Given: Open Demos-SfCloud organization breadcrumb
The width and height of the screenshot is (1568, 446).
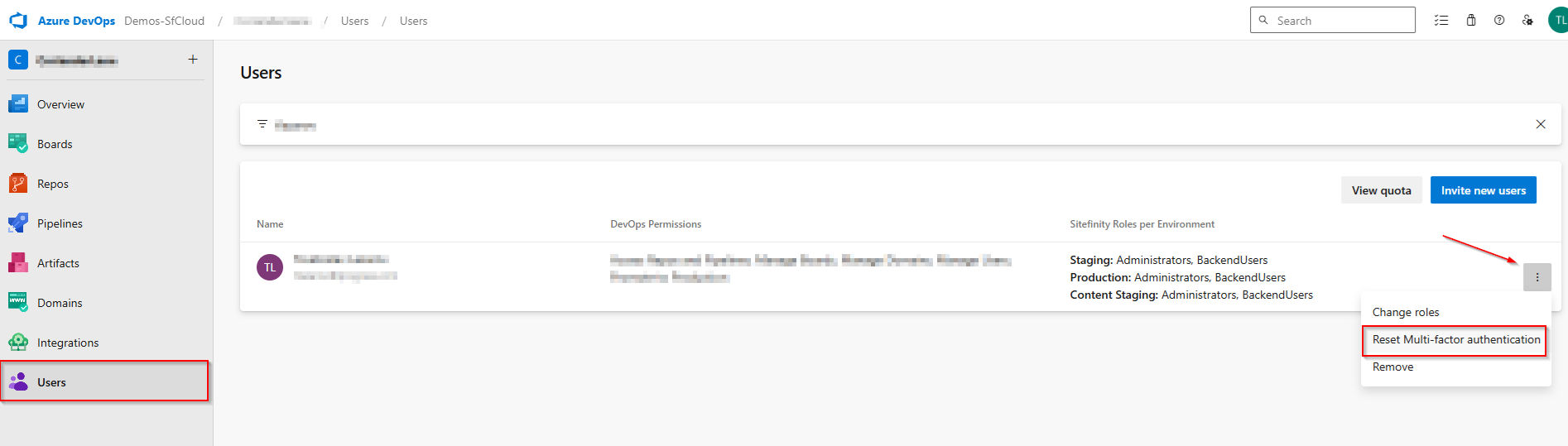Looking at the screenshot, I should pyautogui.click(x=164, y=21).
